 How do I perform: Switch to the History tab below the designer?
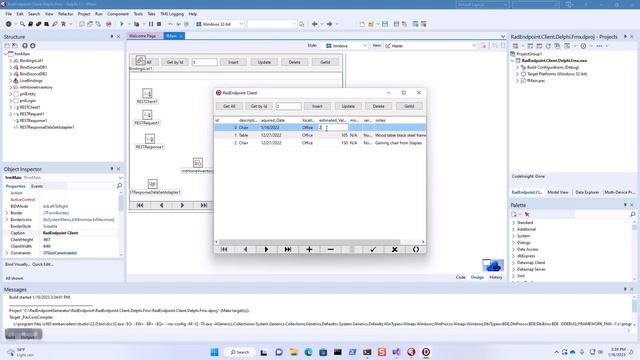(x=496, y=277)
